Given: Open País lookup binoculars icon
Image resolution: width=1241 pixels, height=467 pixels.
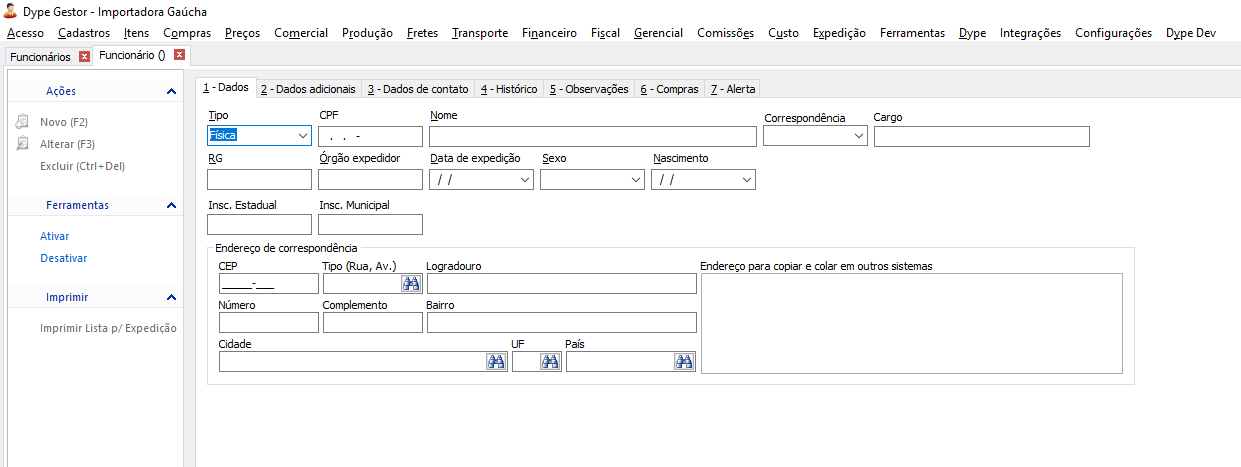Looking at the screenshot, I should pyautogui.click(x=684, y=362).
